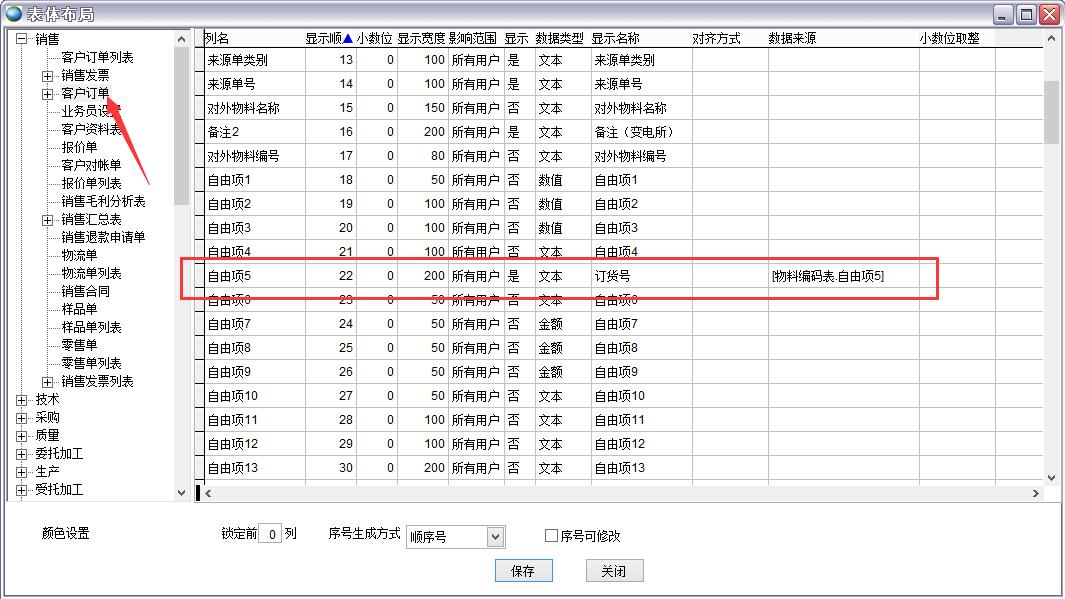Open the 序号生成方式 dropdown
The width and height of the screenshot is (1065, 599).
pyautogui.click(x=494, y=537)
